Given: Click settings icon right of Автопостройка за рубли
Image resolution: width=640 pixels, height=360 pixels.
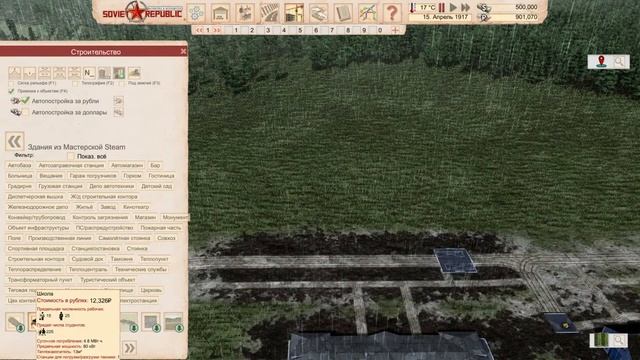Looking at the screenshot, I should pos(118,101).
